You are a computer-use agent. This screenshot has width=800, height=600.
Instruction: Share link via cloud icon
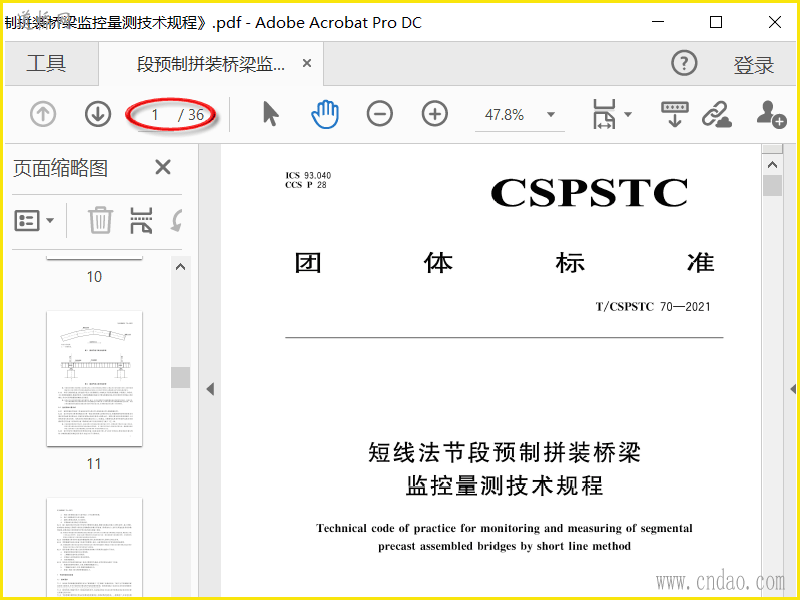point(717,114)
